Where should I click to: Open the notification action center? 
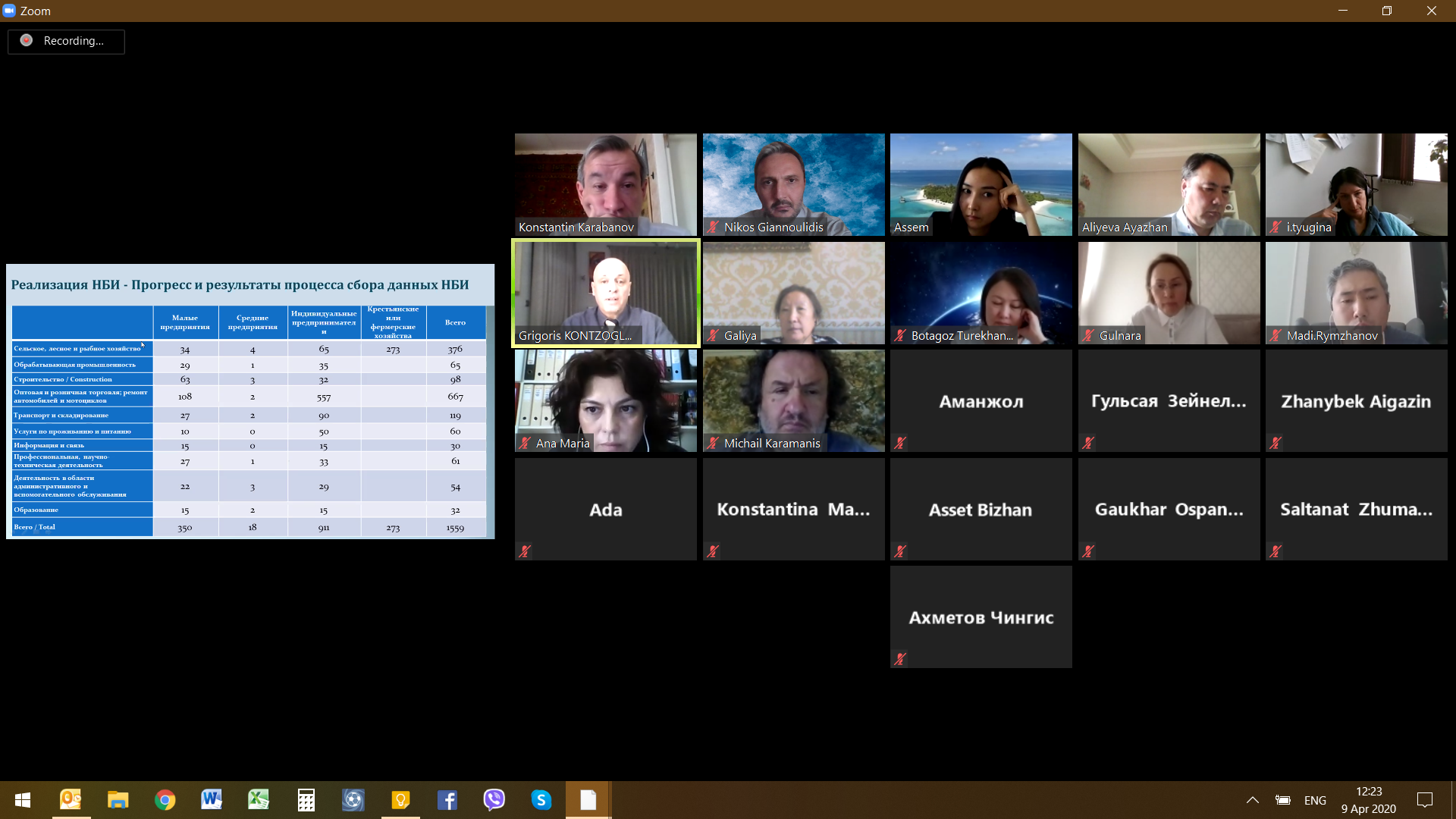[1425, 800]
